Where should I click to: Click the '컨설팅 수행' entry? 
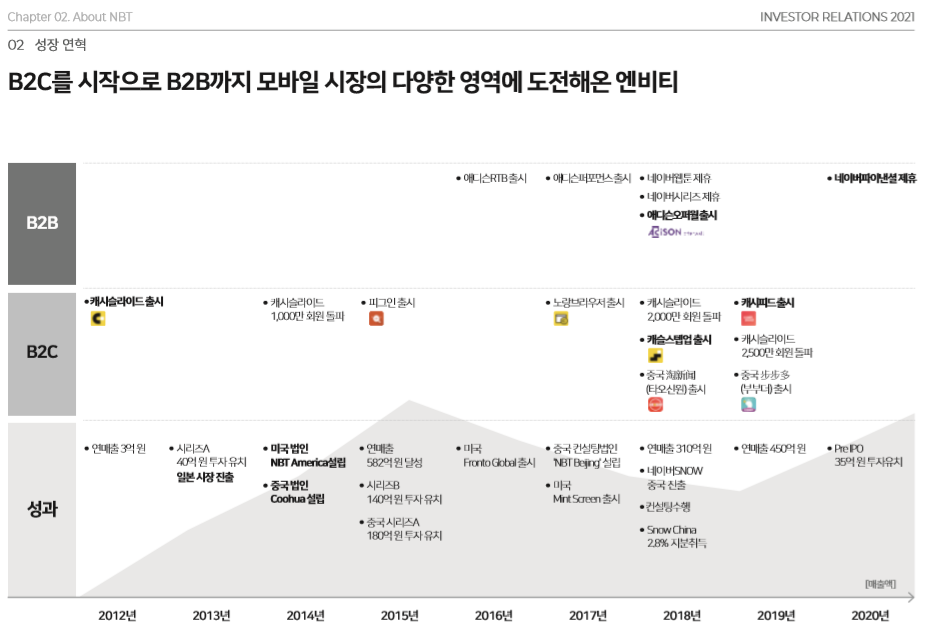point(668,507)
